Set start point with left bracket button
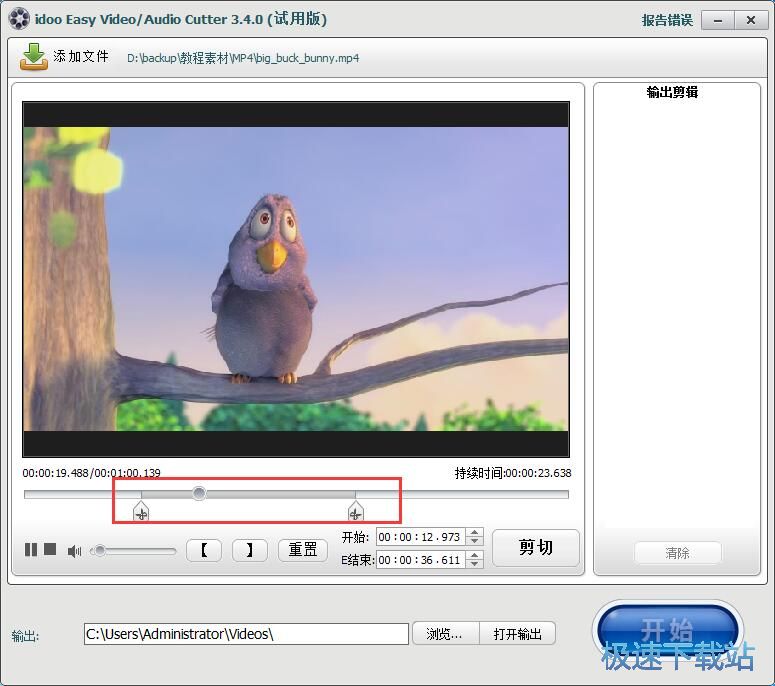 click(204, 551)
